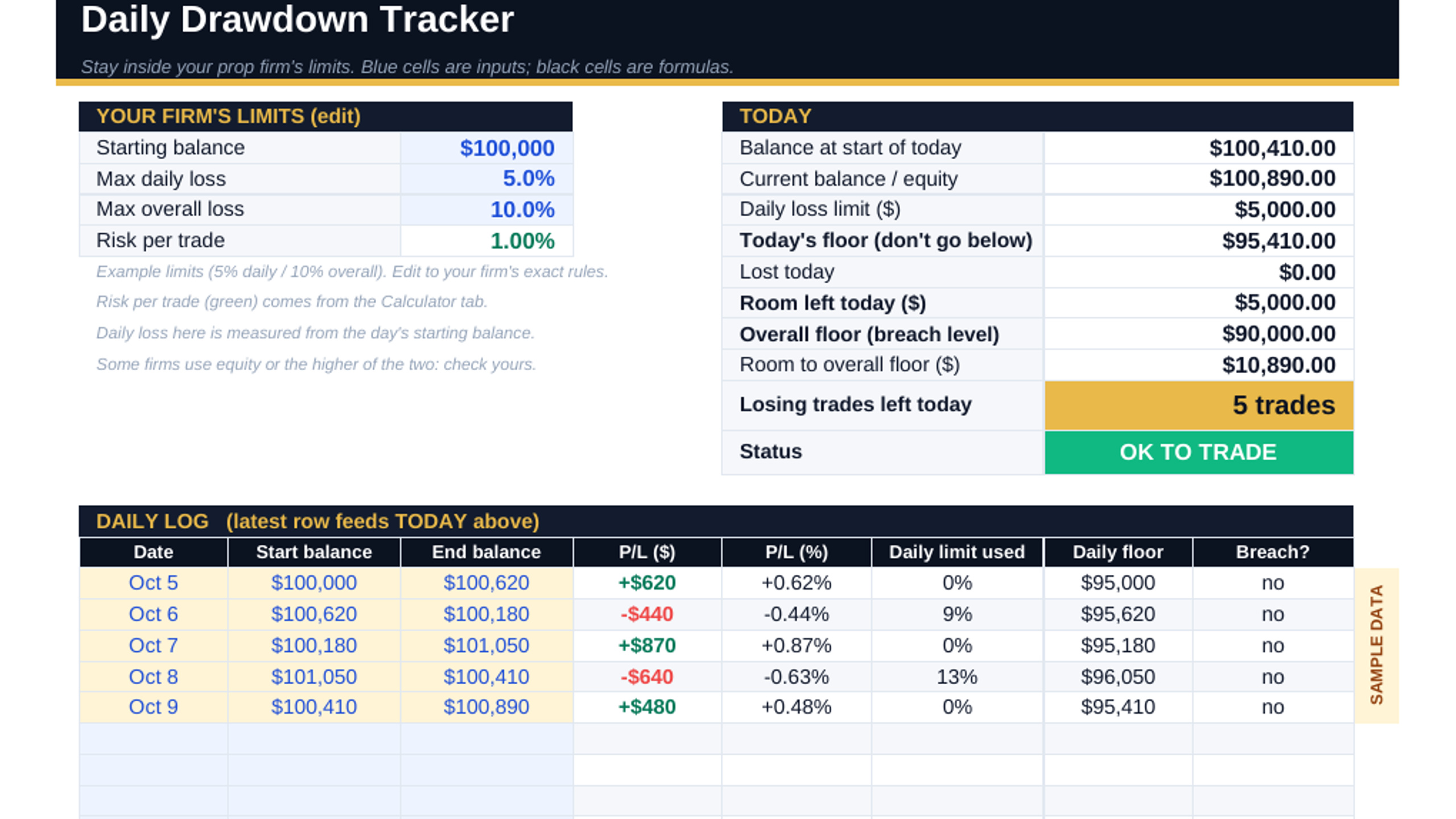This screenshot has width=1456, height=819.
Task: Select the -$440 P/L cell
Action: pyautogui.click(x=647, y=614)
